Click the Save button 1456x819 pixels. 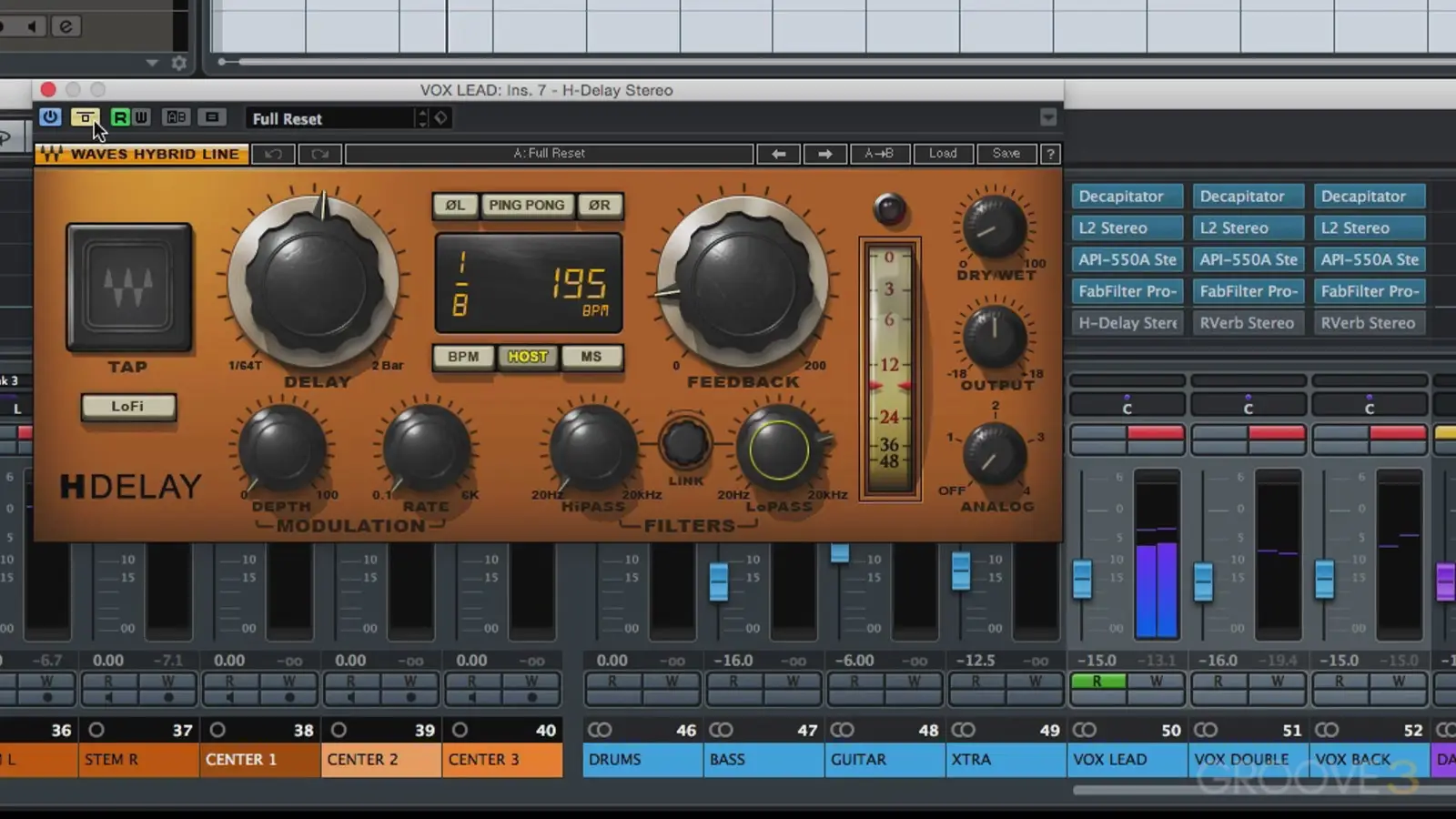pyautogui.click(x=1006, y=154)
